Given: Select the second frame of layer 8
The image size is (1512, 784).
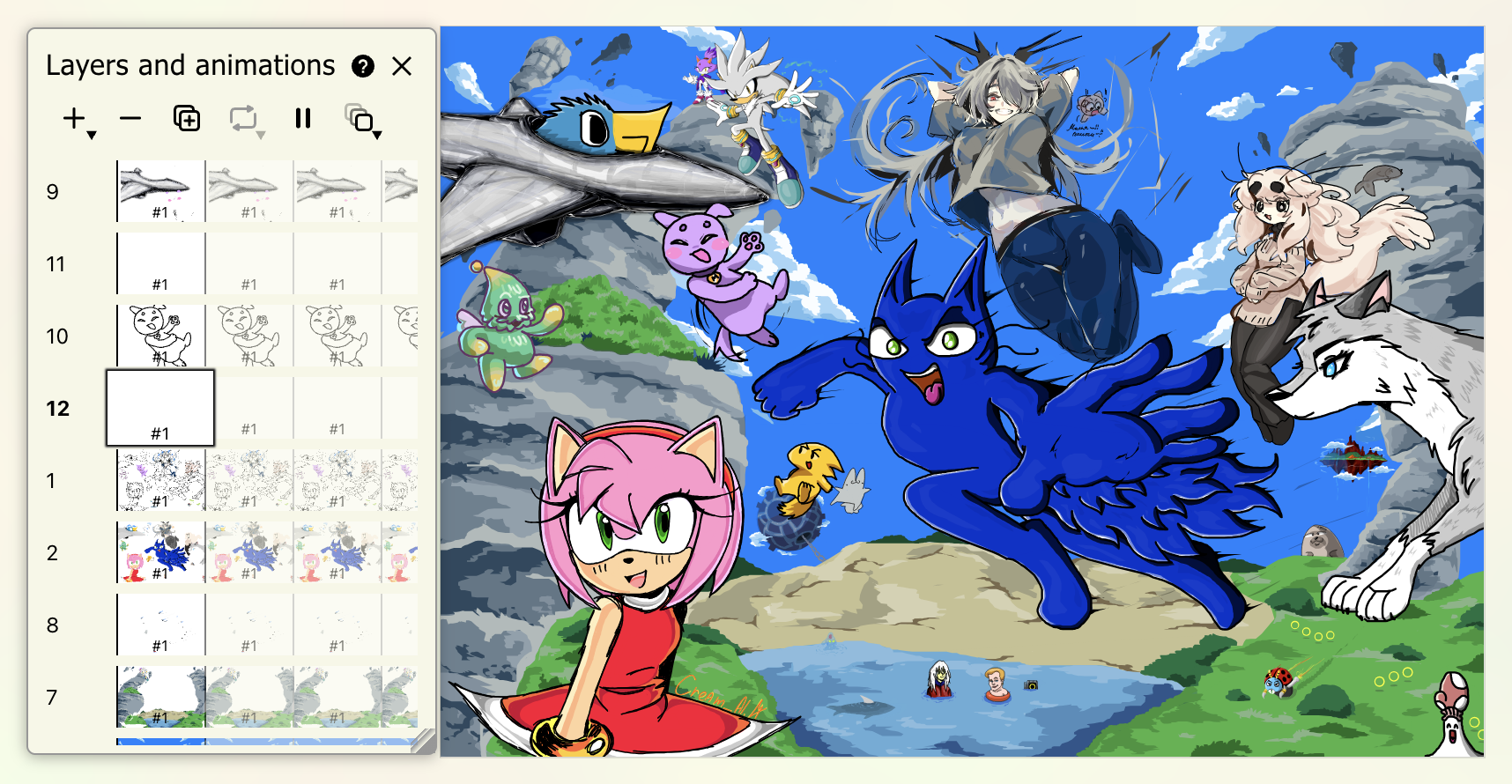Looking at the screenshot, I should pyautogui.click(x=250, y=625).
